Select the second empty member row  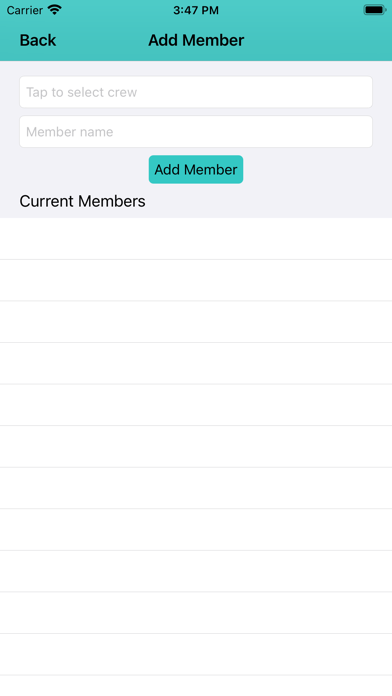[x=196, y=281]
